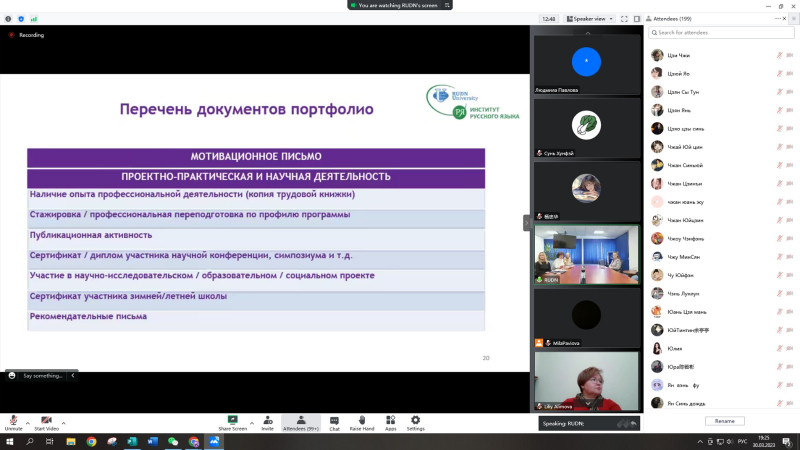The width and height of the screenshot is (800, 450).
Task: Click the Rename button
Action: pyautogui.click(x=724, y=421)
